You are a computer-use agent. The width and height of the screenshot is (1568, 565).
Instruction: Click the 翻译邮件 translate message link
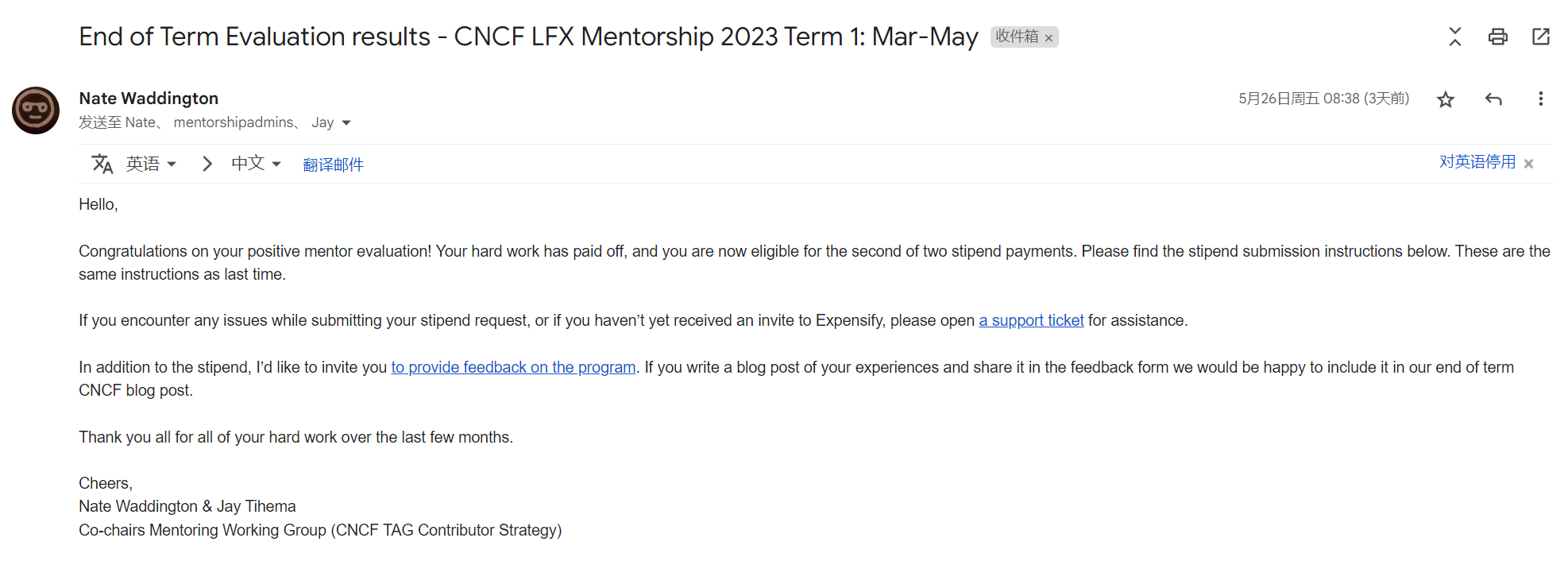tap(333, 164)
